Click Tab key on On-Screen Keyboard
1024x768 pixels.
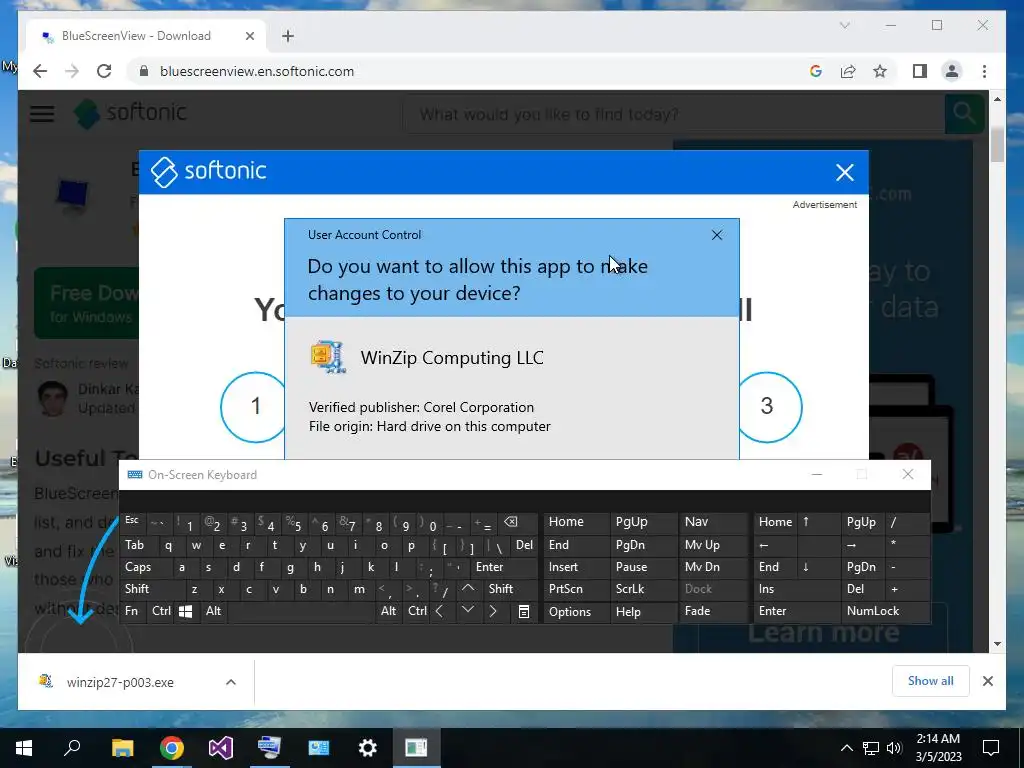pos(136,545)
